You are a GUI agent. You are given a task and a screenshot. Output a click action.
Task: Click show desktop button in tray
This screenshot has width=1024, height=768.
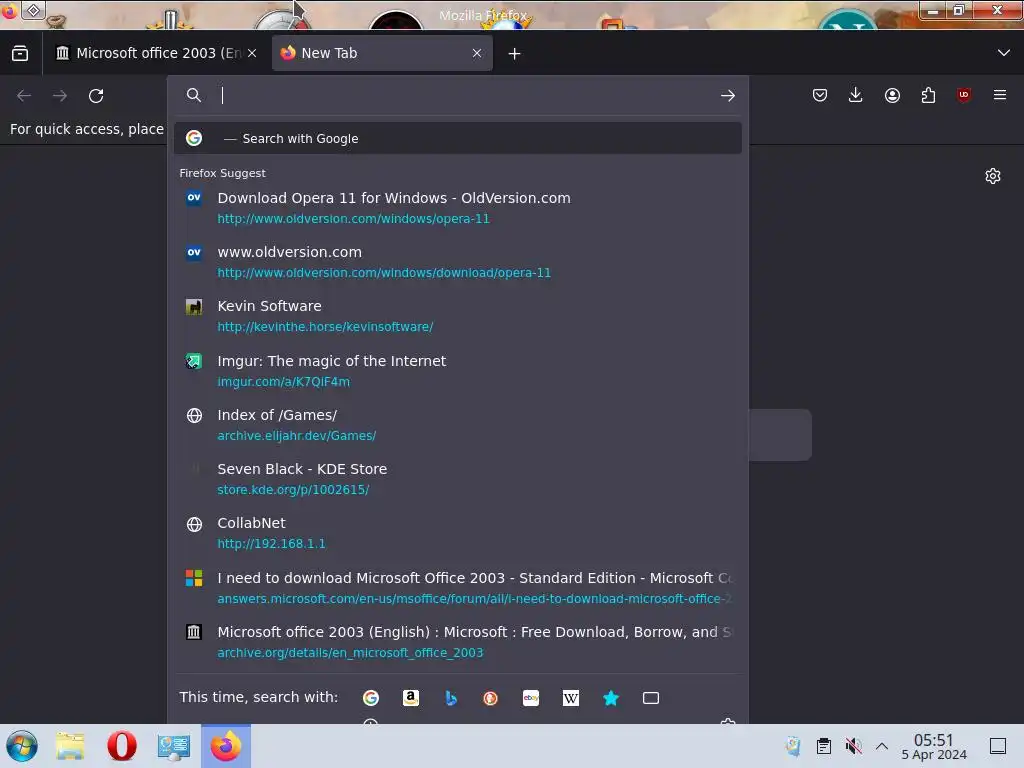[x=998, y=746]
